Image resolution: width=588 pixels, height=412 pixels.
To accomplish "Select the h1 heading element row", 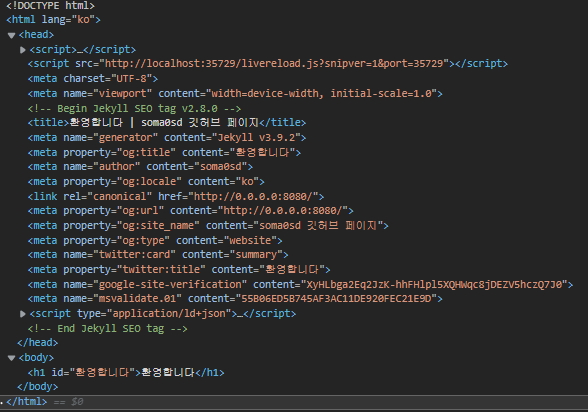I will (126, 372).
